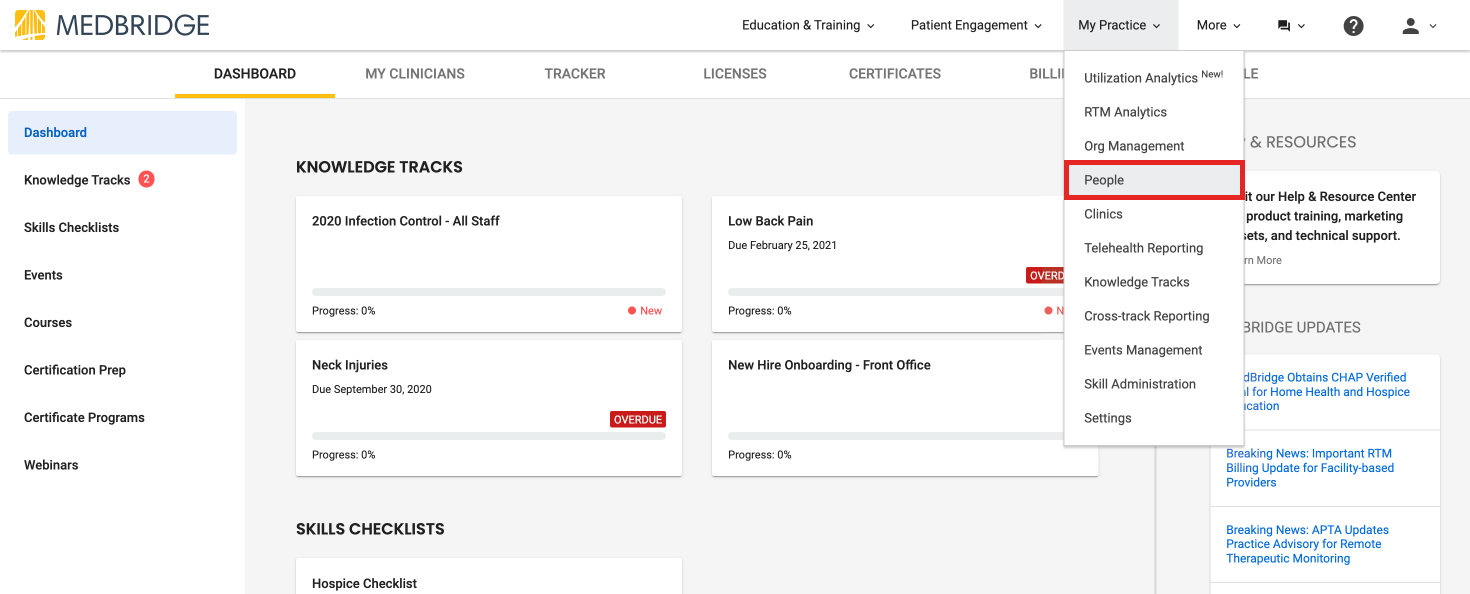
Task: Select Dashboard in left sidebar
Action: coord(122,132)
